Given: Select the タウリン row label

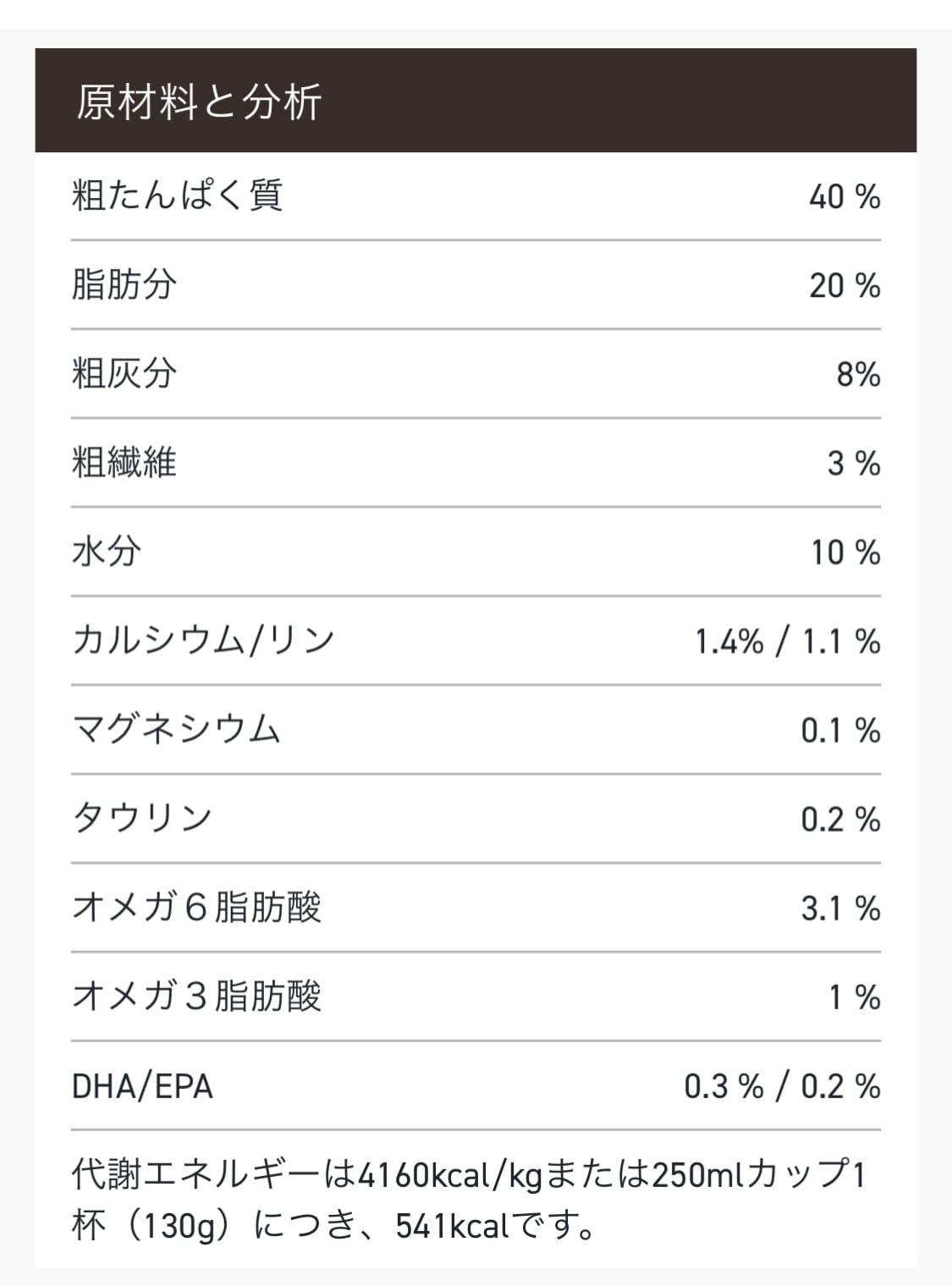Looking at the screenshot, I should click(x=141, y=818).
